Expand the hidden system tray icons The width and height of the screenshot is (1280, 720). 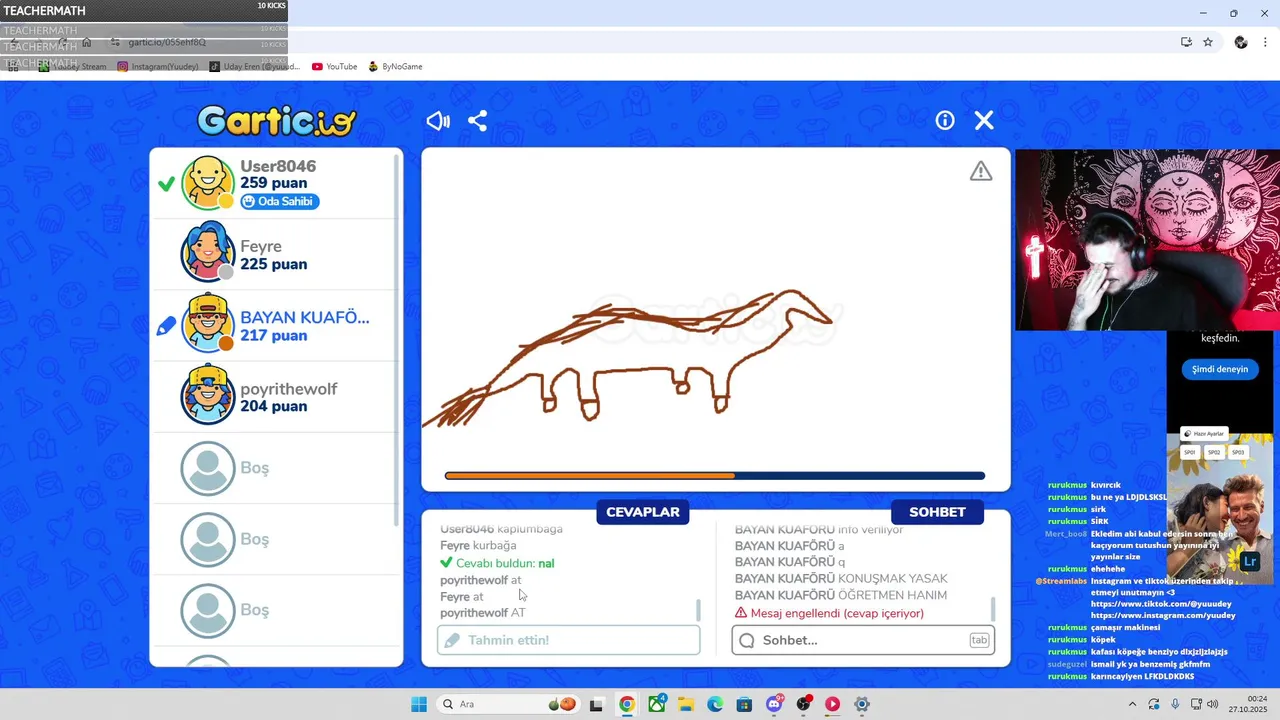[x=1132, y=704]
